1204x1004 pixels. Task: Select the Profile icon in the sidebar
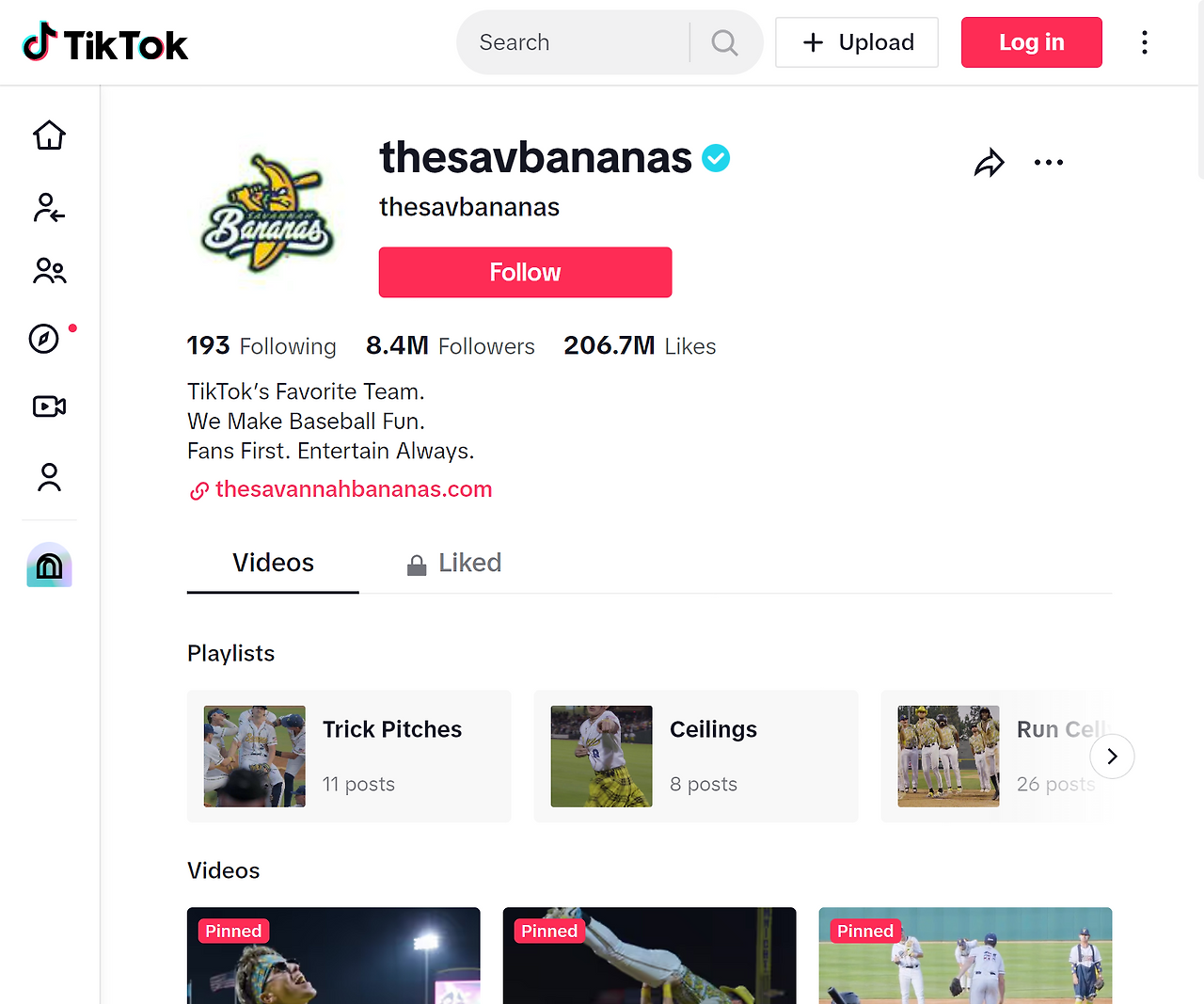[49, 477]
